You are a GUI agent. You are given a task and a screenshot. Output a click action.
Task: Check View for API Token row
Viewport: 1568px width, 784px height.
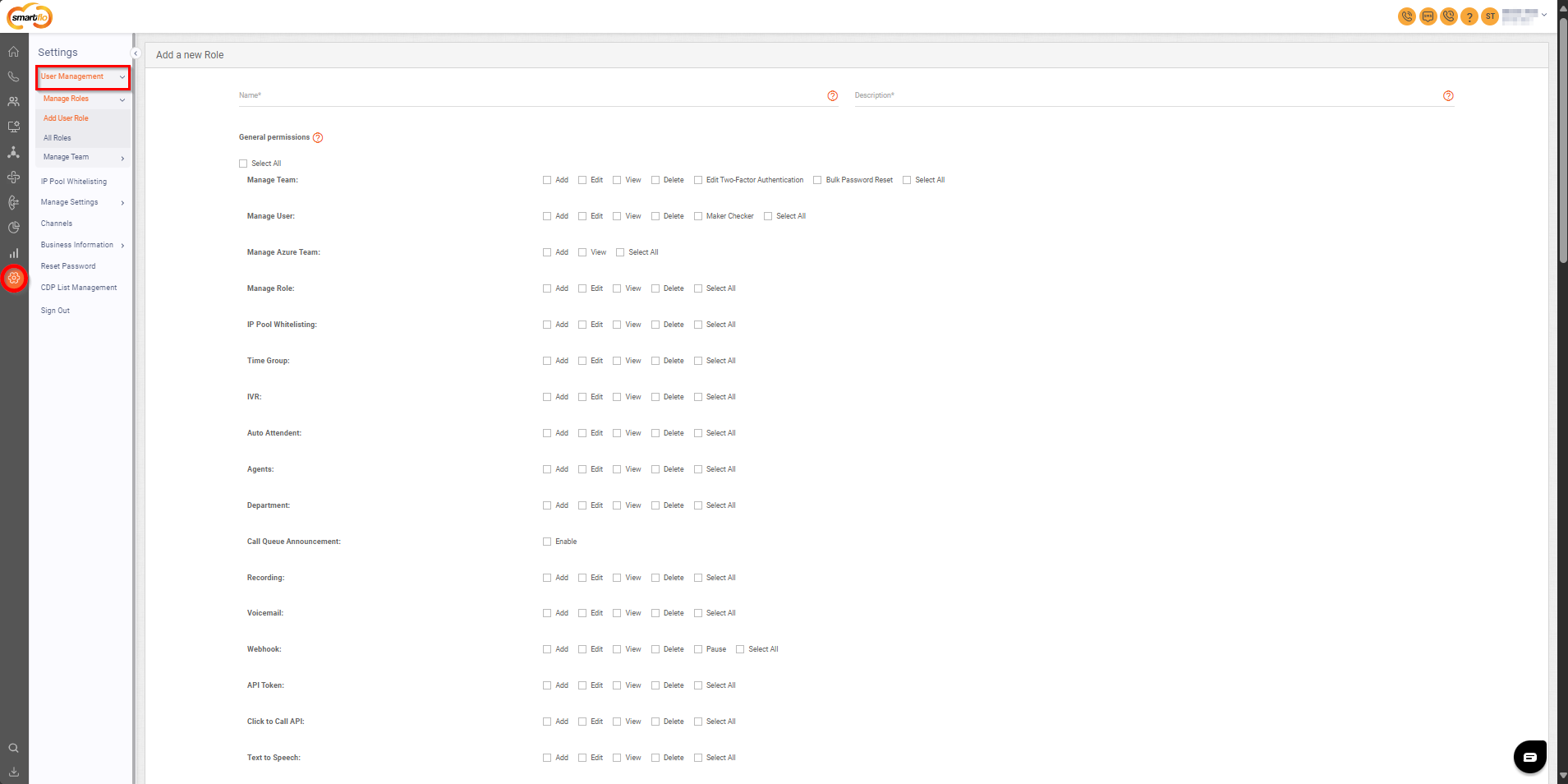coord(617,685)
